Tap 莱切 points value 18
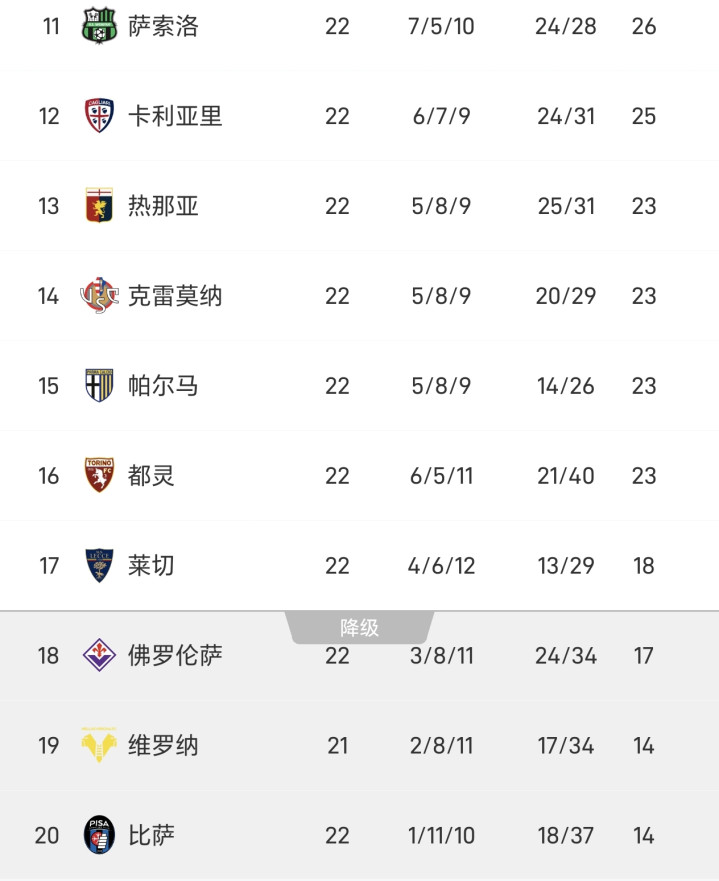 643,566
